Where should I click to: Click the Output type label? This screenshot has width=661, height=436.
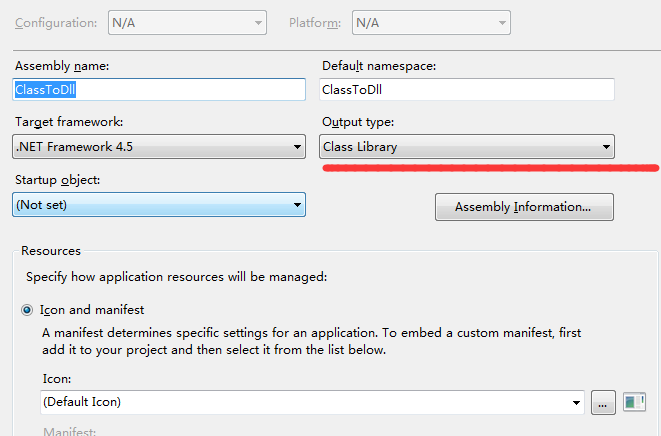tap(358, 122)
